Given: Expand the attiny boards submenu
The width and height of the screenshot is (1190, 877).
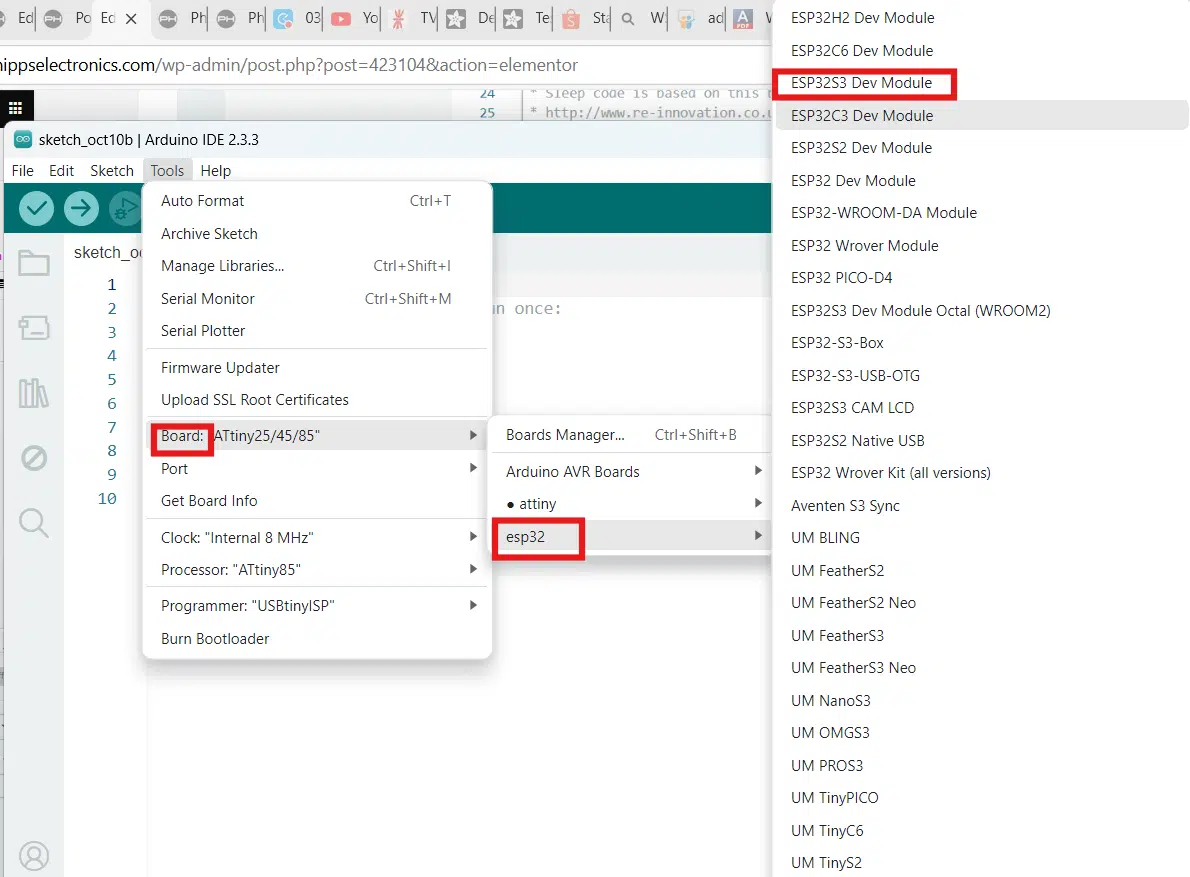Looking at the screenshot, I should pyautogui.click(x=631, y=504).
